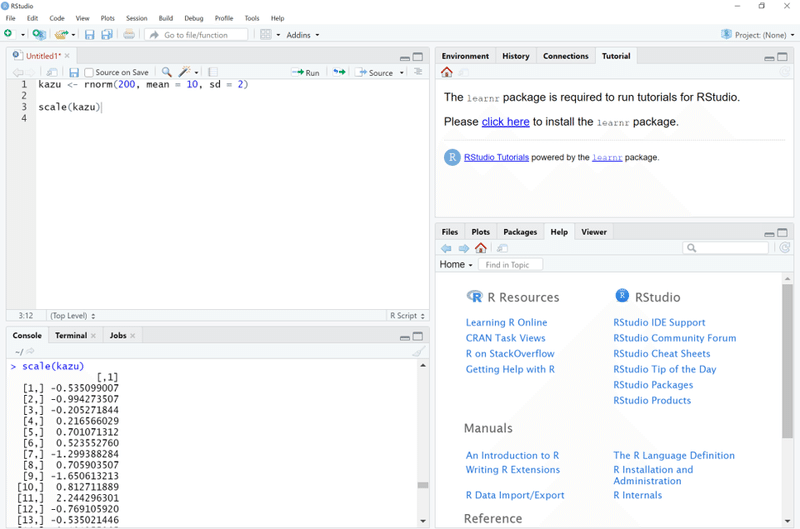Click the 'click here' install link
Viewport: 800px width, 529px height.
[x=505, y=122]
